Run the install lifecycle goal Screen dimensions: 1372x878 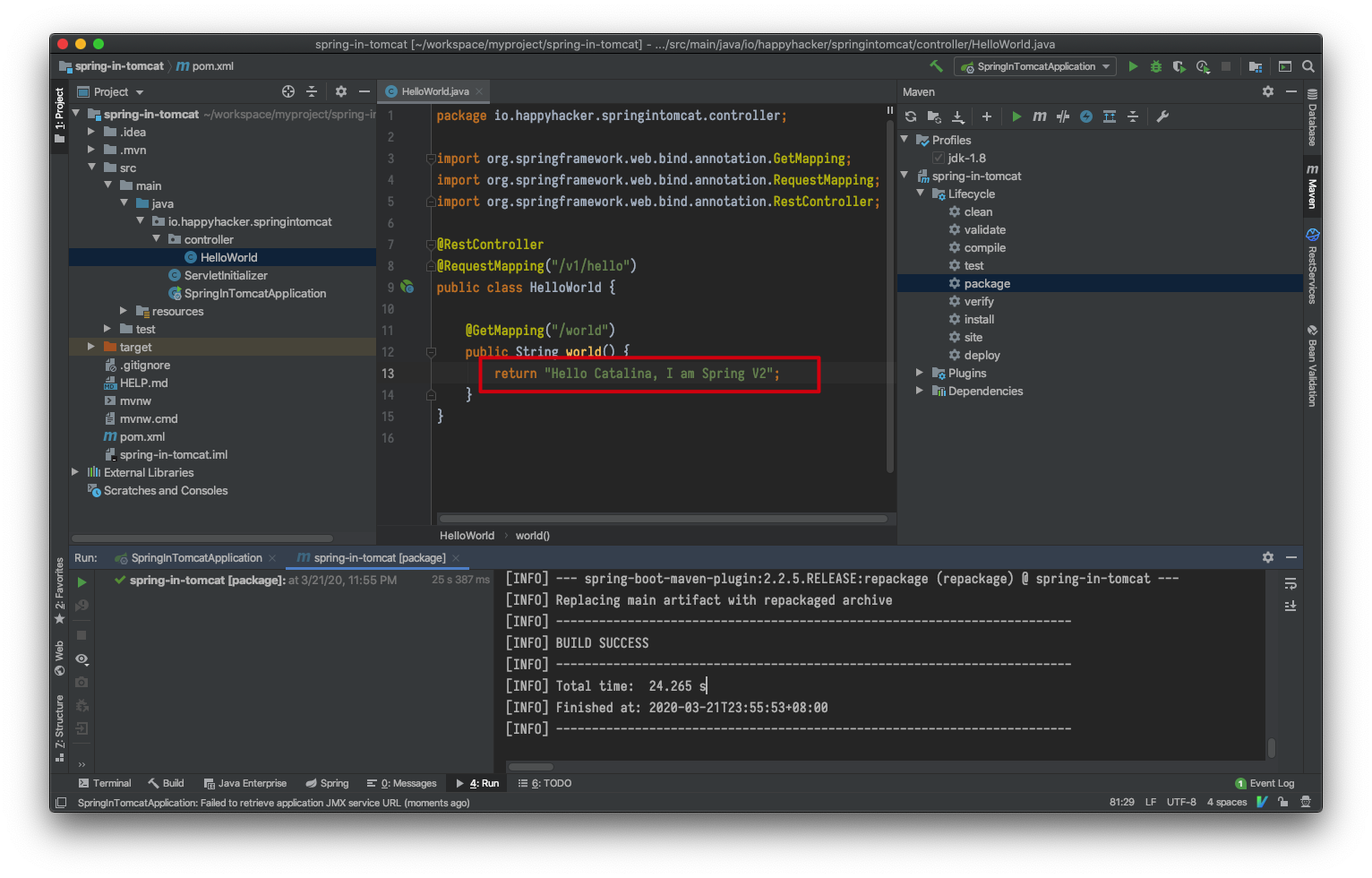pos(979,319)
